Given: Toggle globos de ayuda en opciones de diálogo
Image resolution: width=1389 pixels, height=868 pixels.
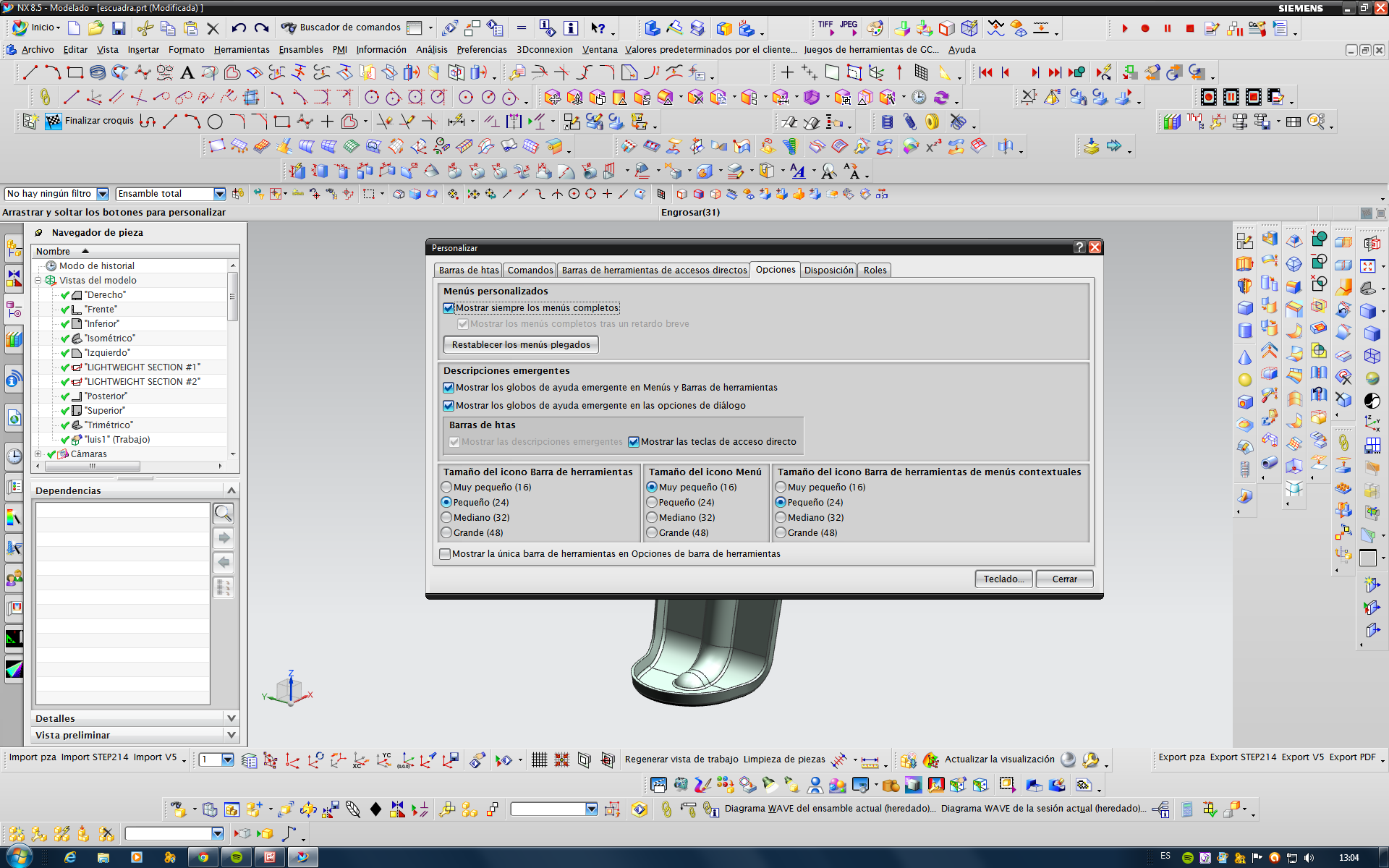Looking at the screenshot, I should (449, 406).
